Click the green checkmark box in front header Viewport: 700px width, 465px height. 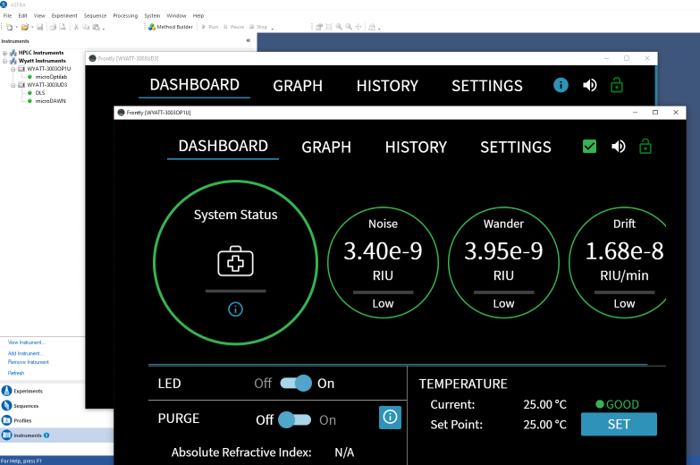[x=589, y=147]
